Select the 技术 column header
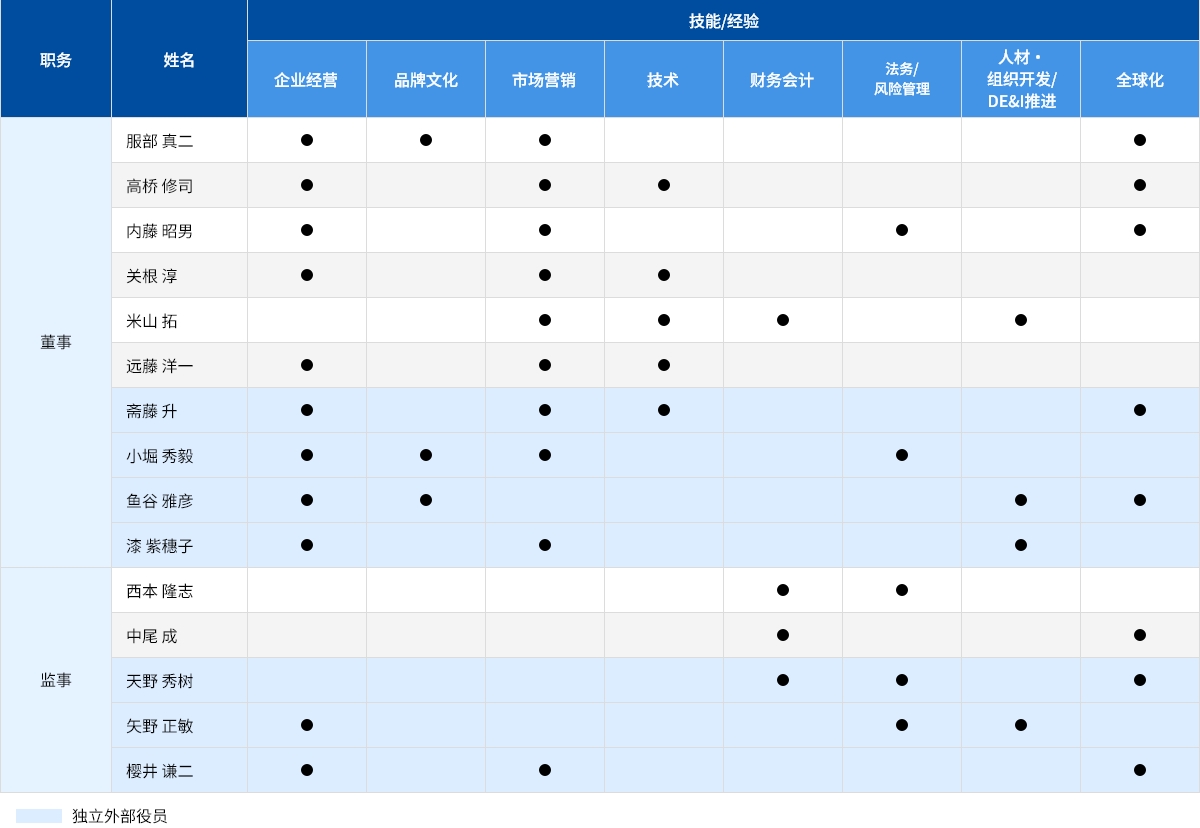1200x828 pixels. (664, 80)
